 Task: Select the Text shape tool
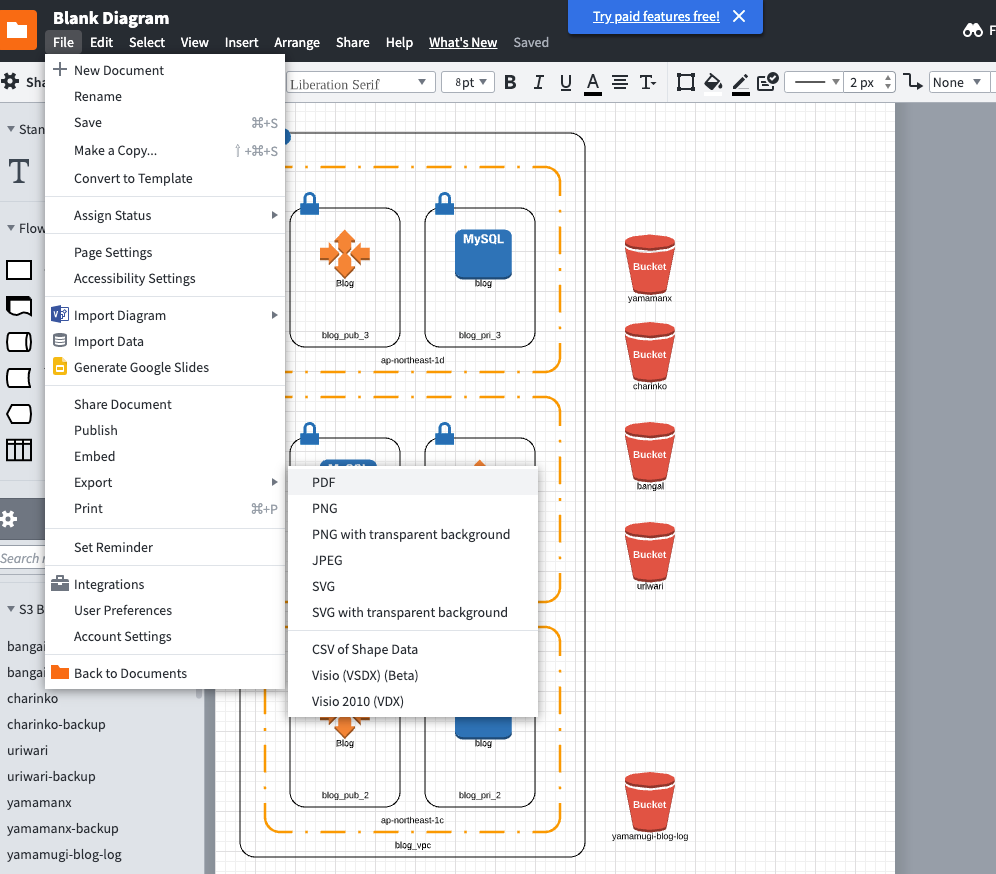[x=18, y=171]
